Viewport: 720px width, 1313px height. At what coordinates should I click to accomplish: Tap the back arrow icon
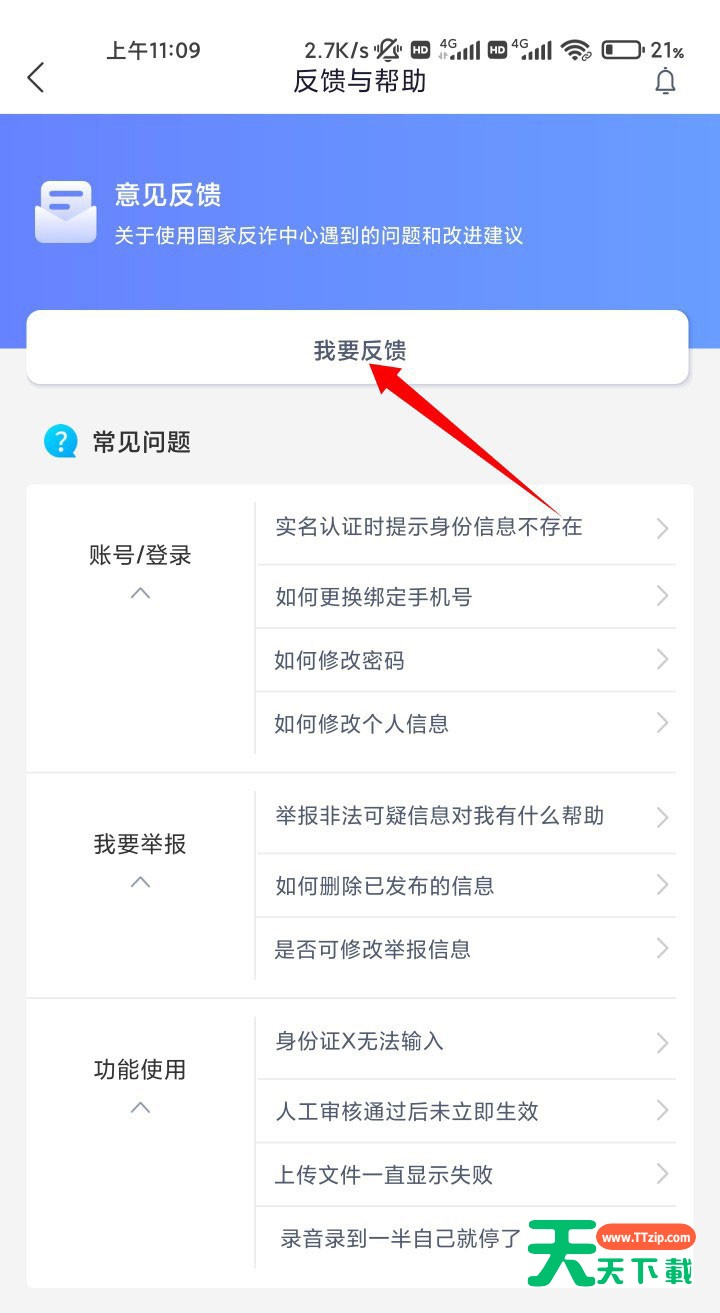pyautogui.click(x=36, y=78)
